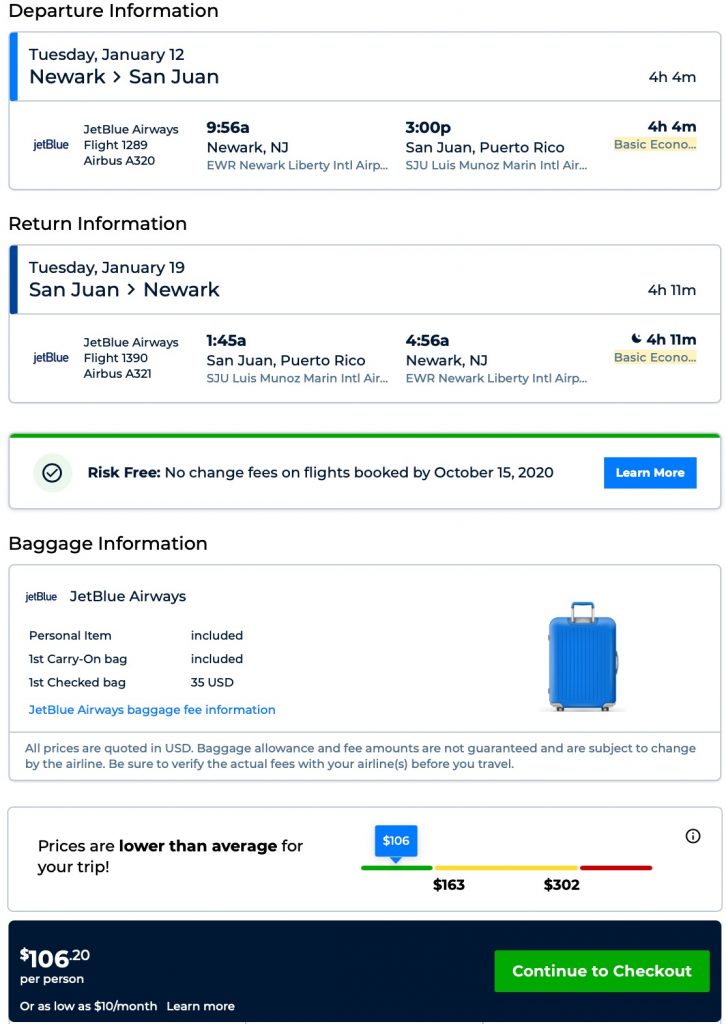Select the Newark > San Juan route header

click(124, 77)
